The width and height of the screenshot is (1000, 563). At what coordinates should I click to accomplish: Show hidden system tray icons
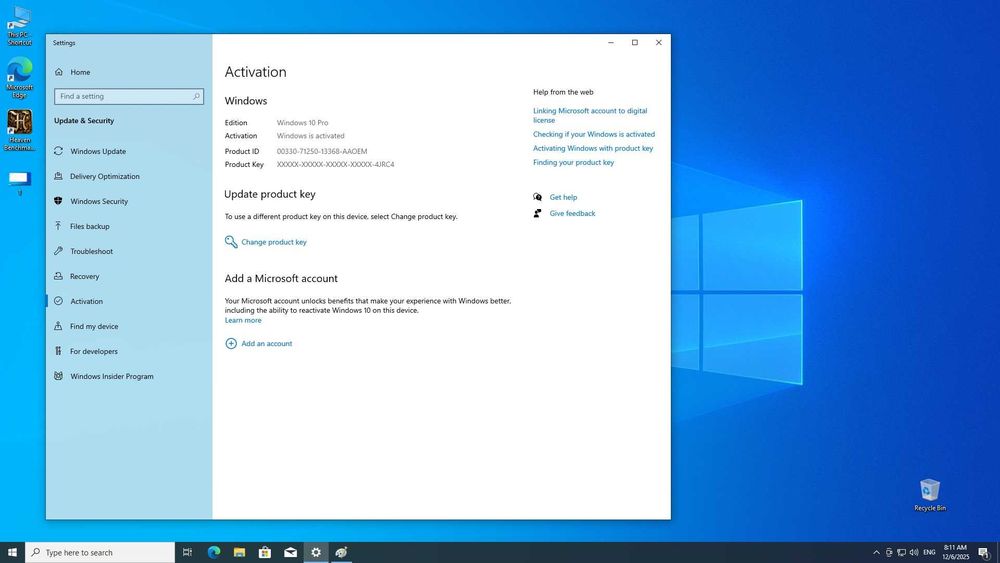(876, 552)
